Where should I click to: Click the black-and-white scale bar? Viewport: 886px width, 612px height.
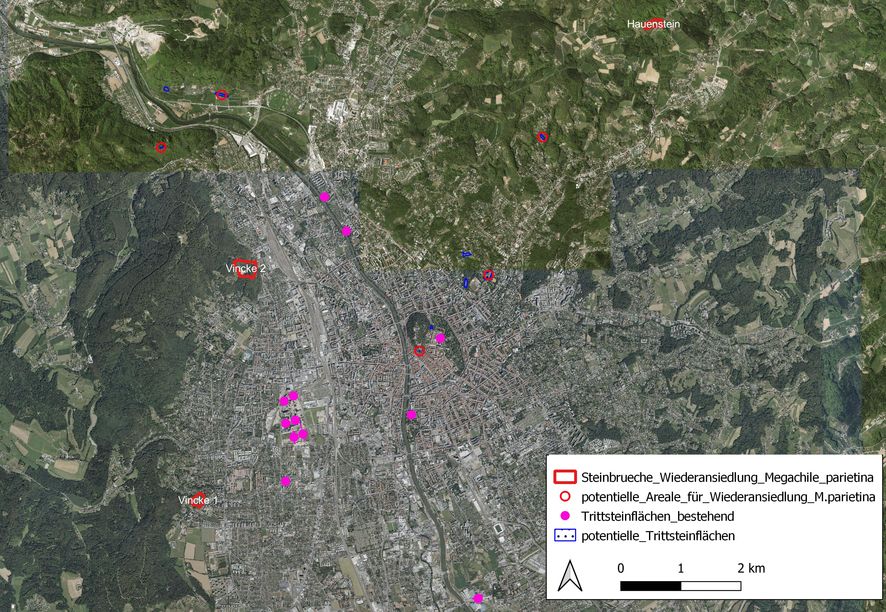click(680, 586)
